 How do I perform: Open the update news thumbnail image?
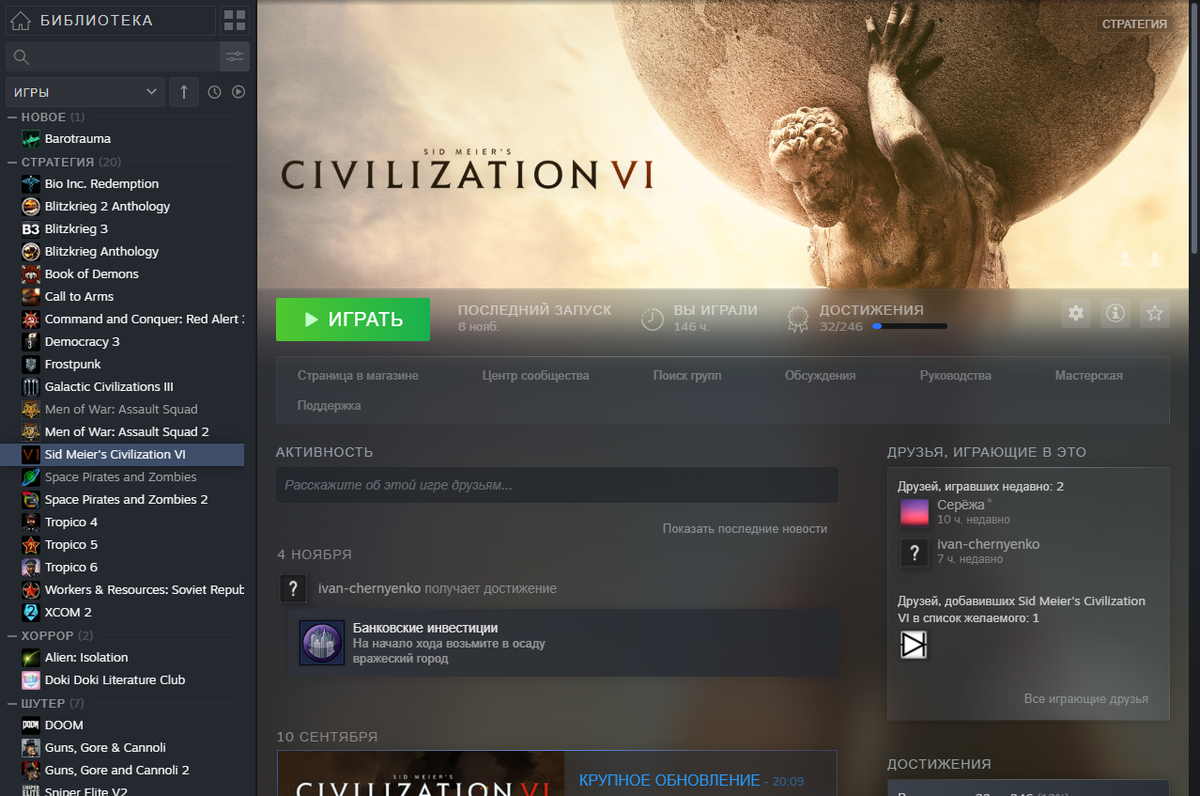coord(420,773)
